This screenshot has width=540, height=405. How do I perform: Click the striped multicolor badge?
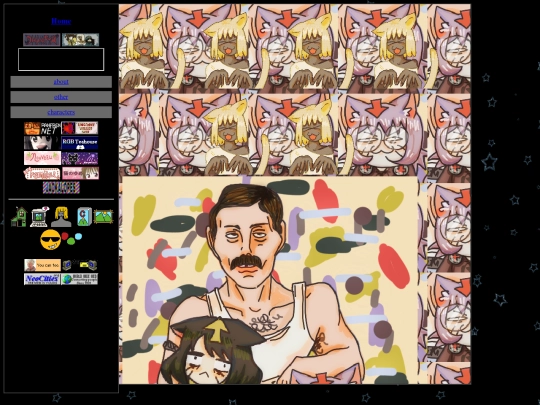click(61, 188)
